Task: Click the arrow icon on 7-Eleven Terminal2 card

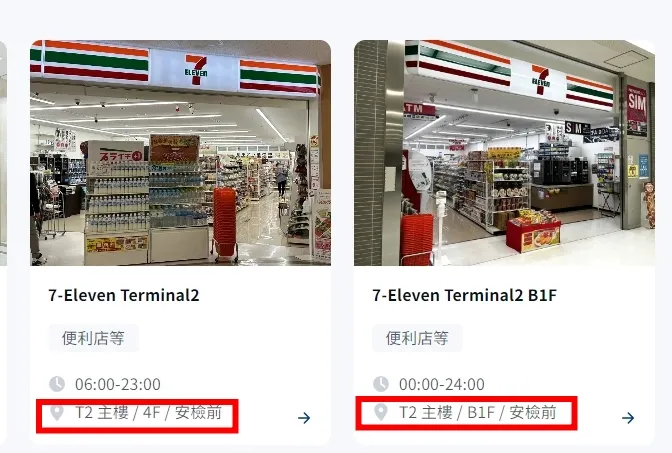Action: [304, 418]
